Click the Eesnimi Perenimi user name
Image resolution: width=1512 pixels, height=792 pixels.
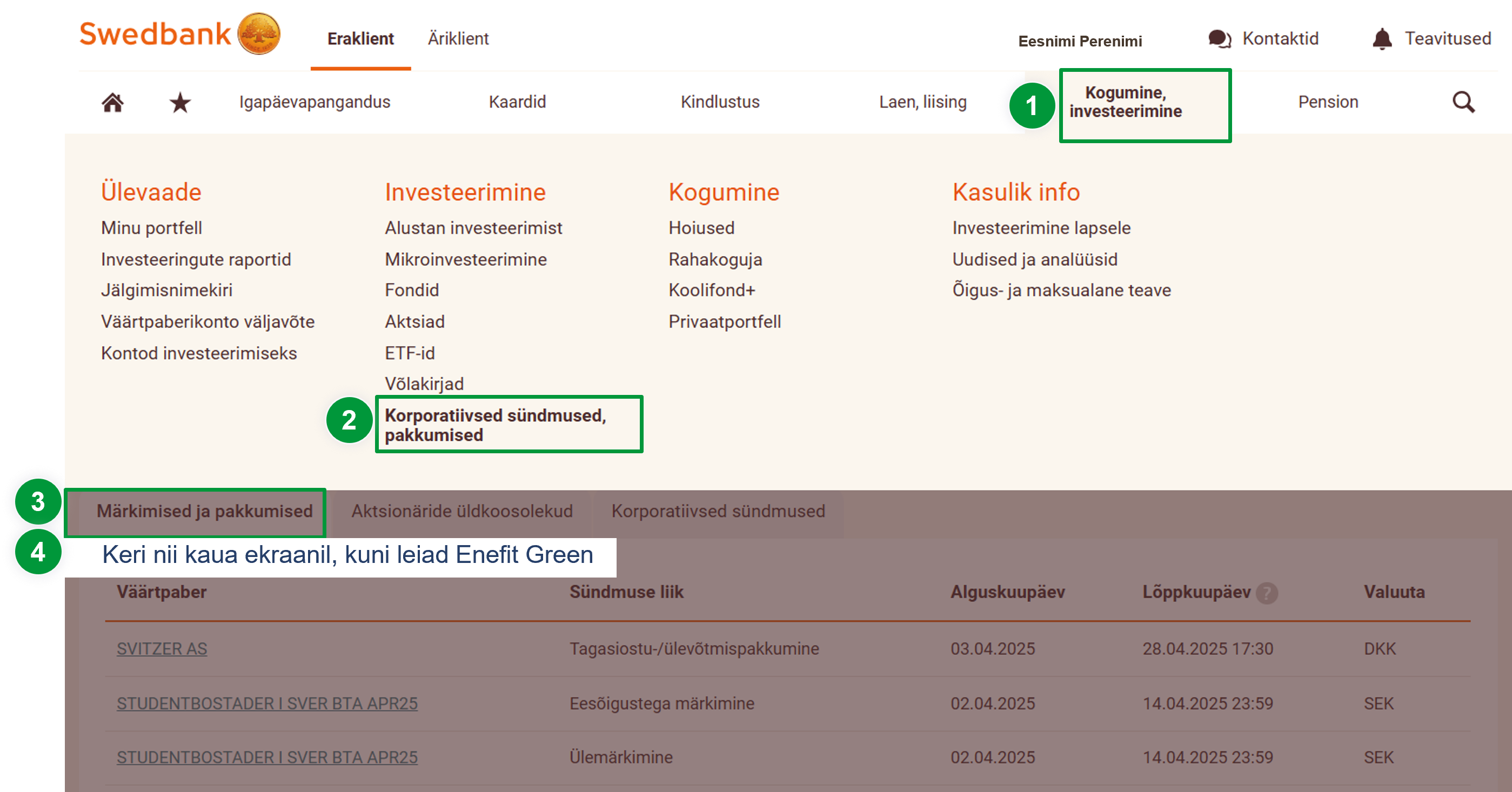1080,41
